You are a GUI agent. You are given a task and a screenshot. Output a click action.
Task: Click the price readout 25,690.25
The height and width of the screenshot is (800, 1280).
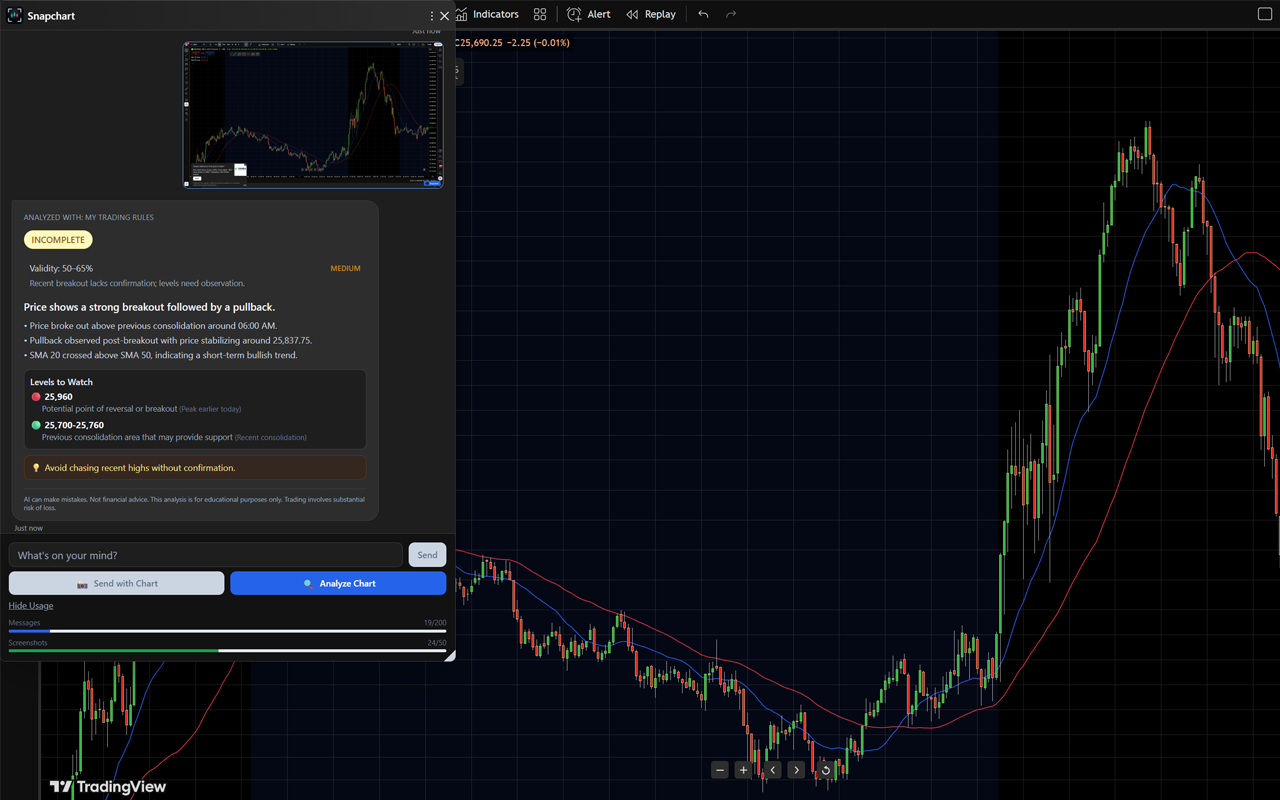[x=480, y=43]
